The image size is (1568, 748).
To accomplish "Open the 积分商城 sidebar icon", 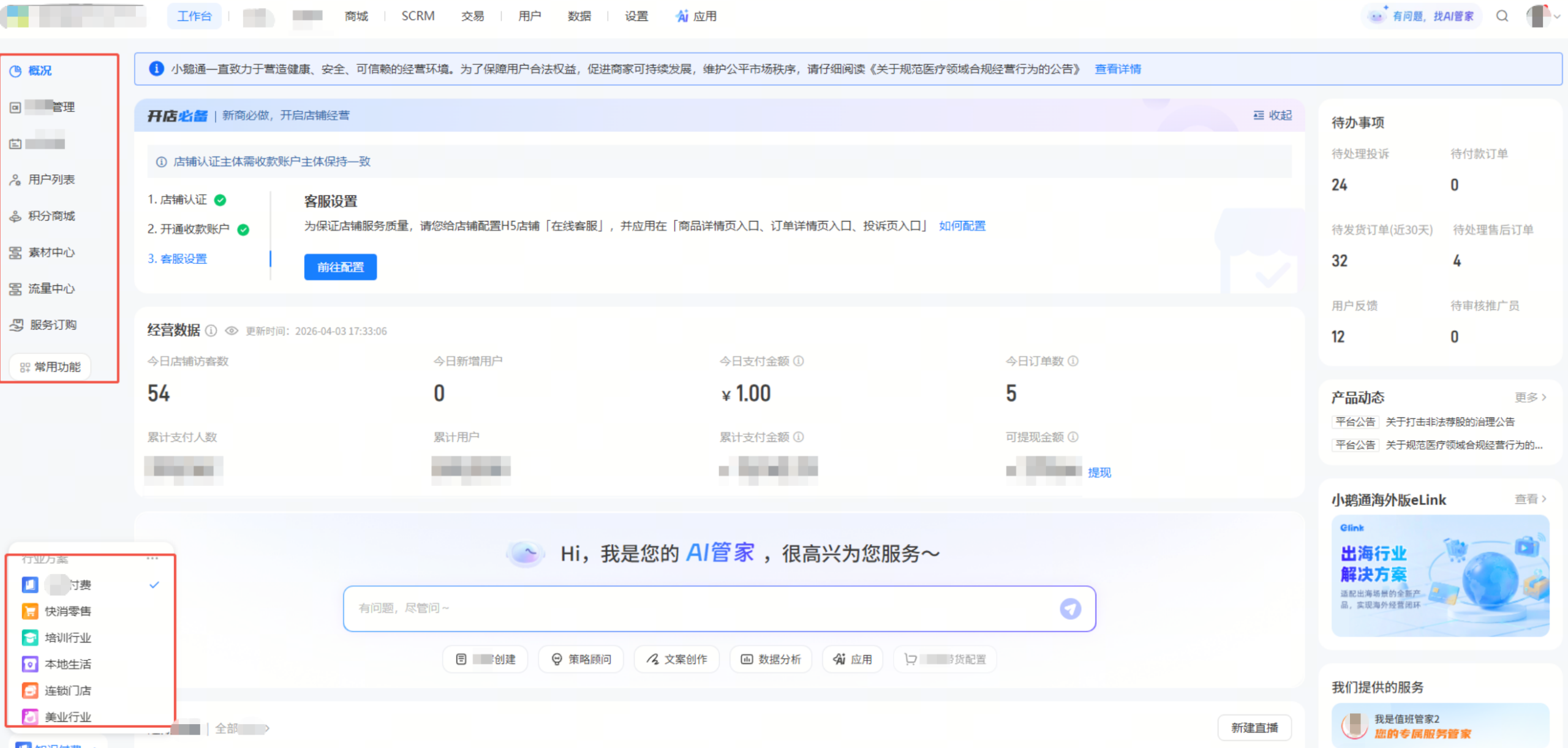I will click(15, 215).
